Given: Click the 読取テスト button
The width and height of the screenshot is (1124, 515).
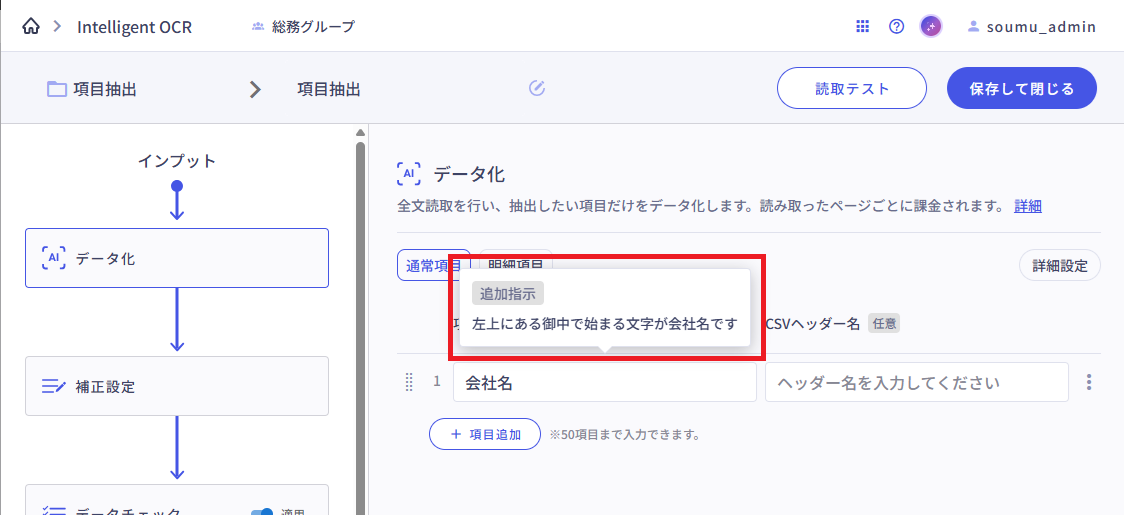Looking at the screenshot, I should [x=852, y=88].
